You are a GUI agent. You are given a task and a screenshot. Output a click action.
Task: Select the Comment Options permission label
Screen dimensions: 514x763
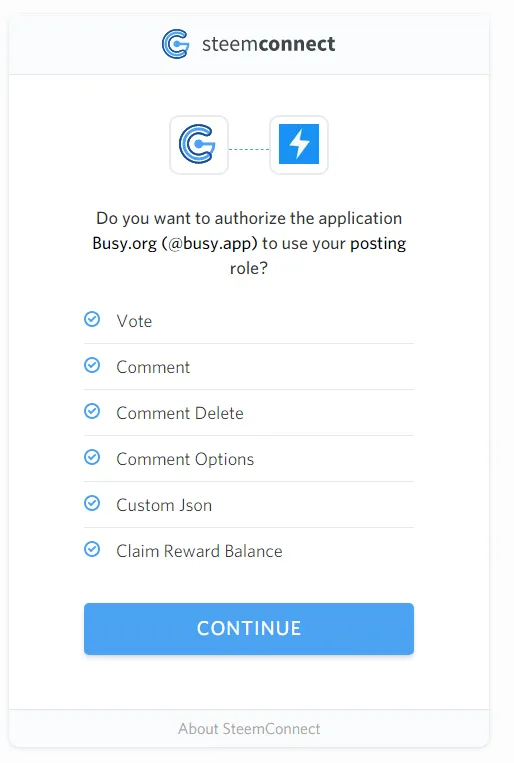coord(185,459)
